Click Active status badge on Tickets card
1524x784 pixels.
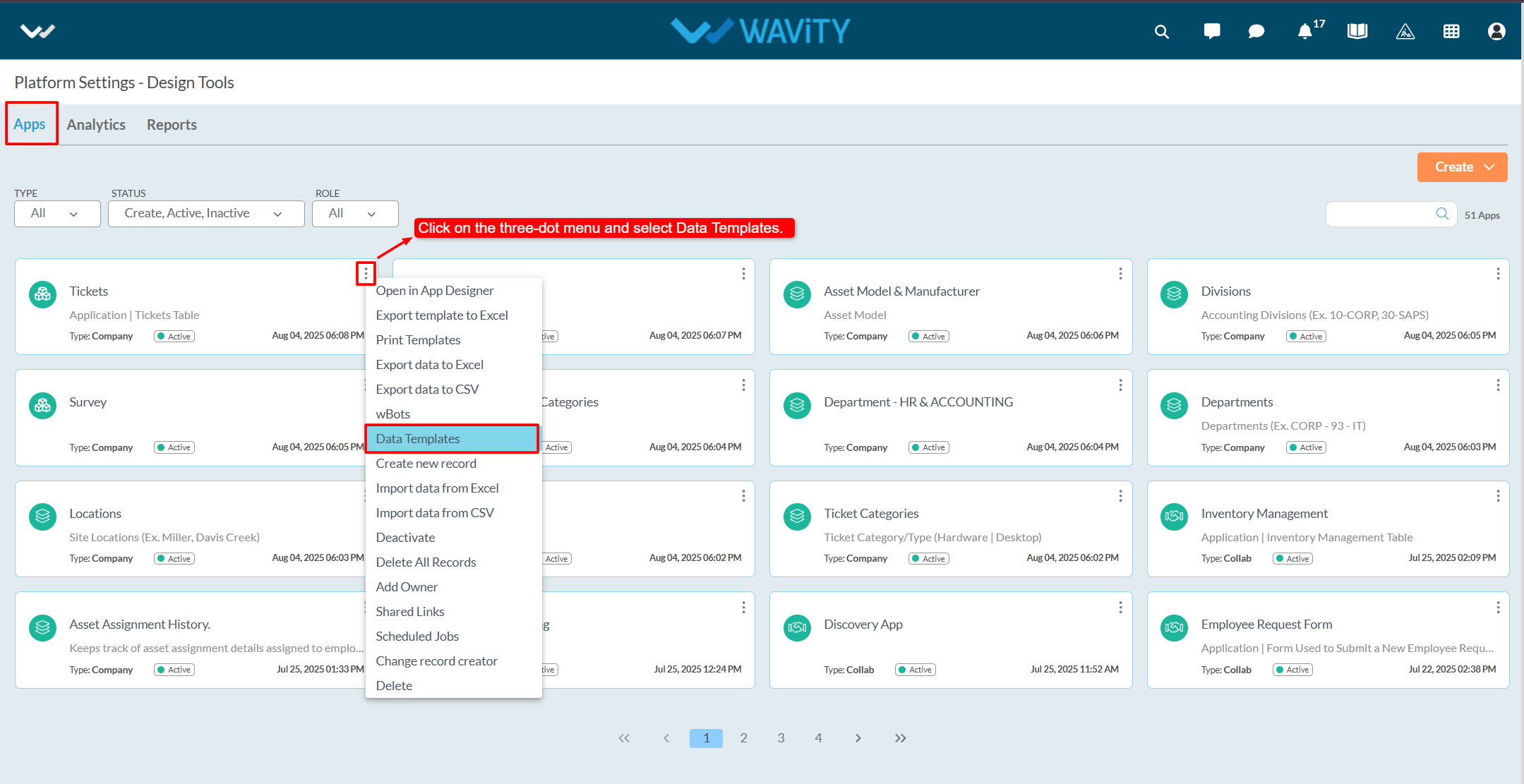(x=174, y=337)
